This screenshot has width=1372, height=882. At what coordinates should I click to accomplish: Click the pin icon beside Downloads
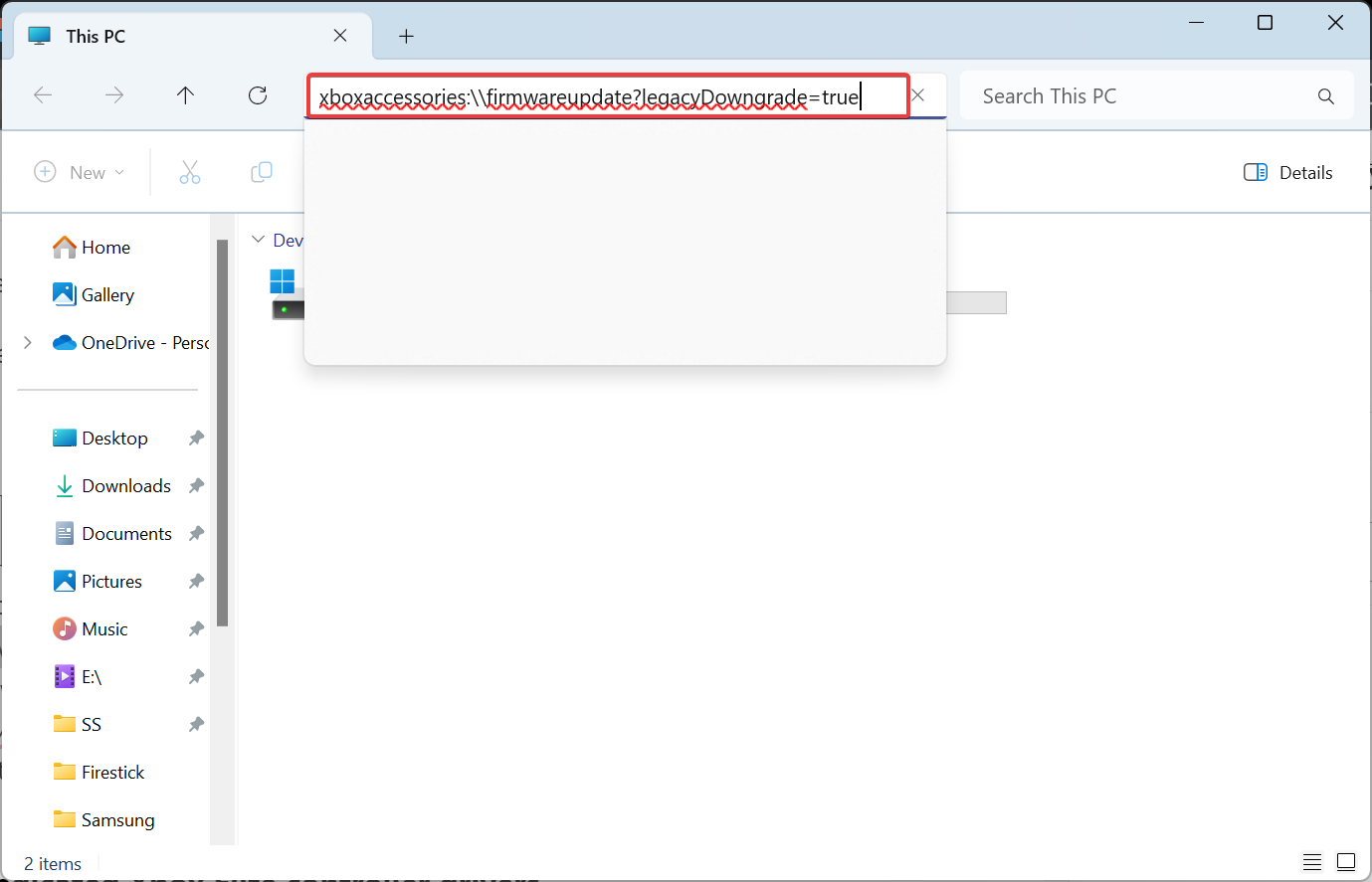tap(196, 486)
